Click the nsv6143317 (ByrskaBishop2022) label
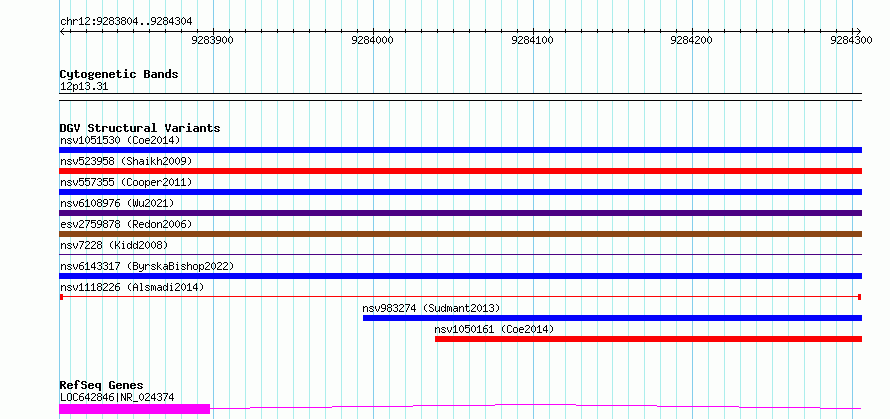890x419 pixels. 147,266
